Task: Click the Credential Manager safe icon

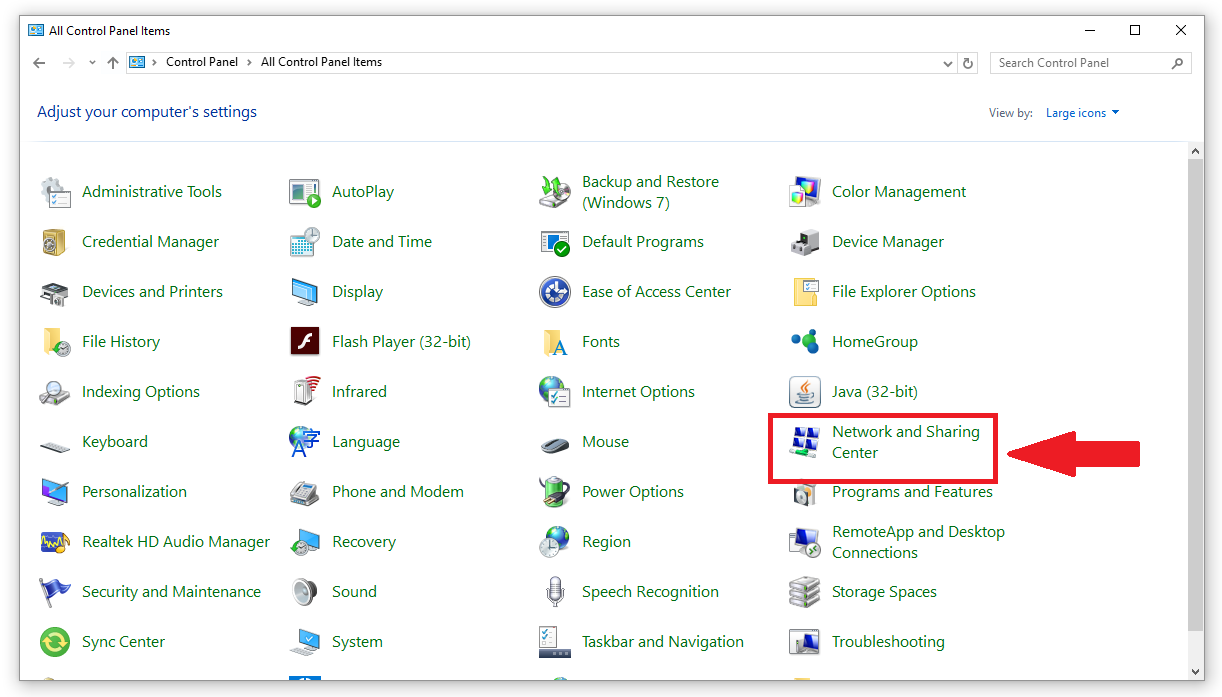Action: click(55, 242)
